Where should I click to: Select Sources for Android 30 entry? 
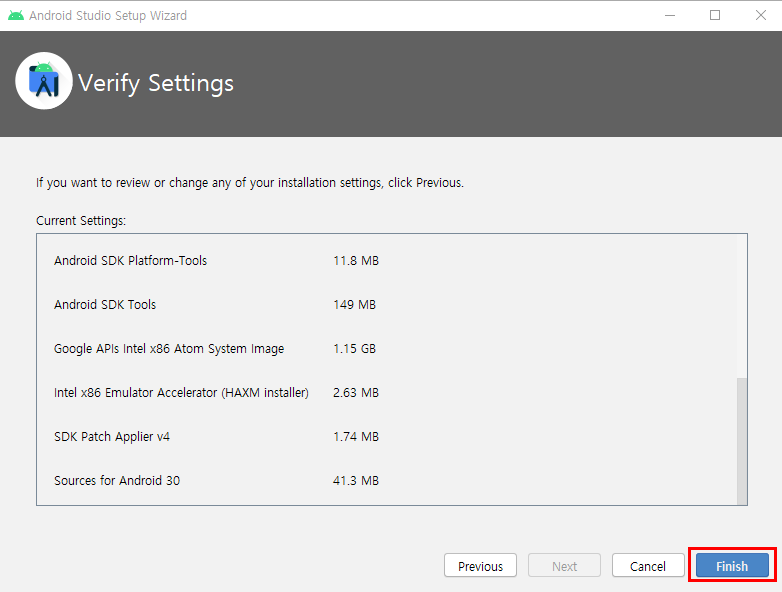(117, 480)
